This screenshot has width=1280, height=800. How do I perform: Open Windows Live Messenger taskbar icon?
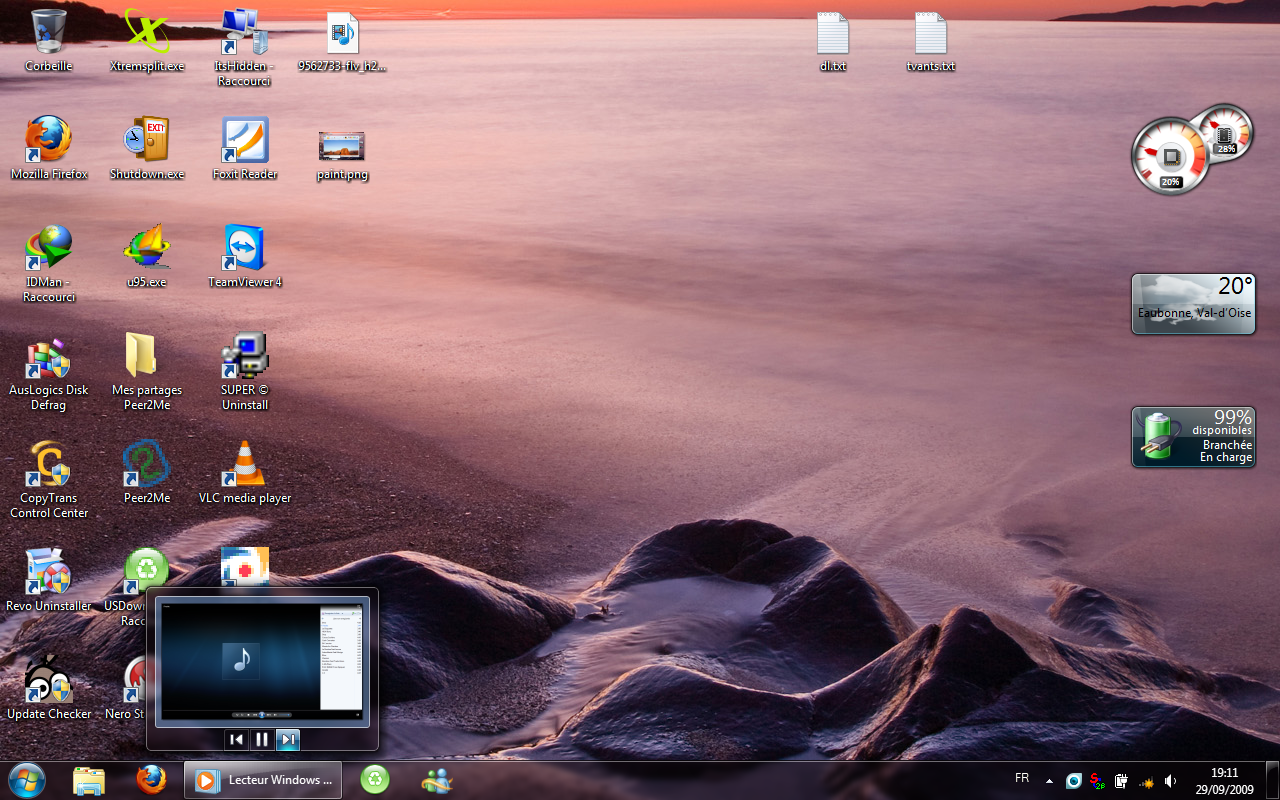(x=437, y=780)
